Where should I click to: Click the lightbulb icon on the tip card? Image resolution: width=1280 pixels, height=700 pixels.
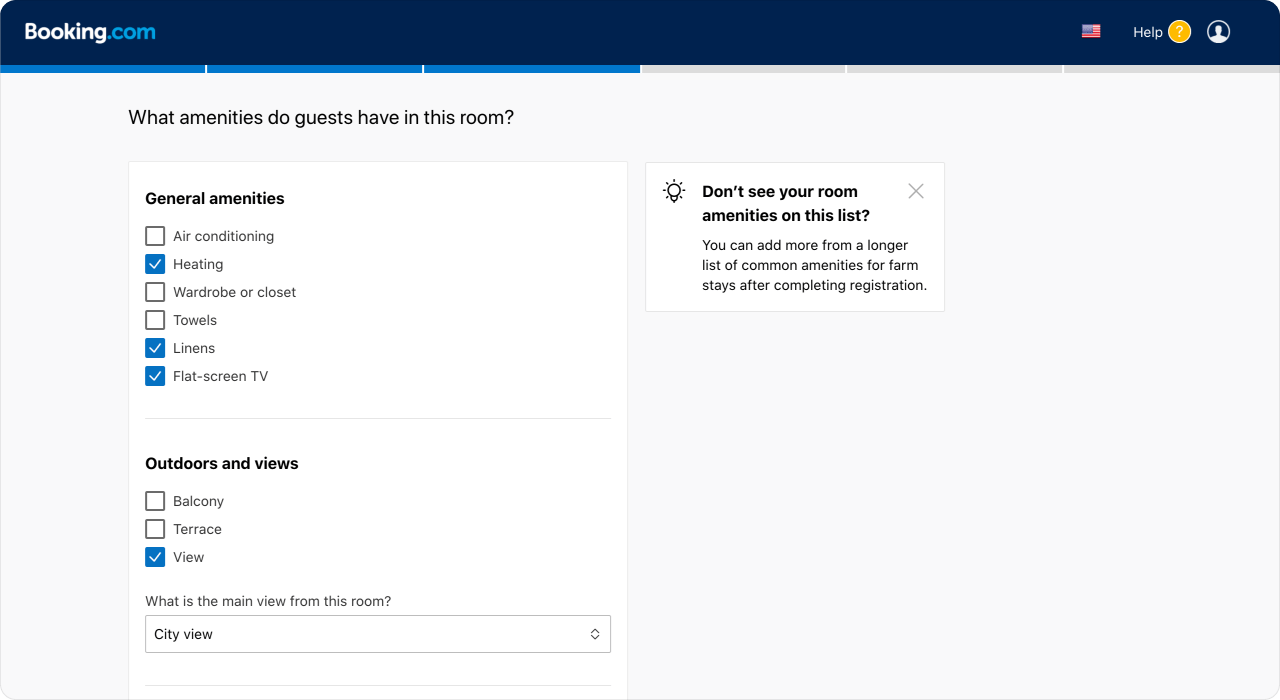pyautogui.click(x=674, y=190)
